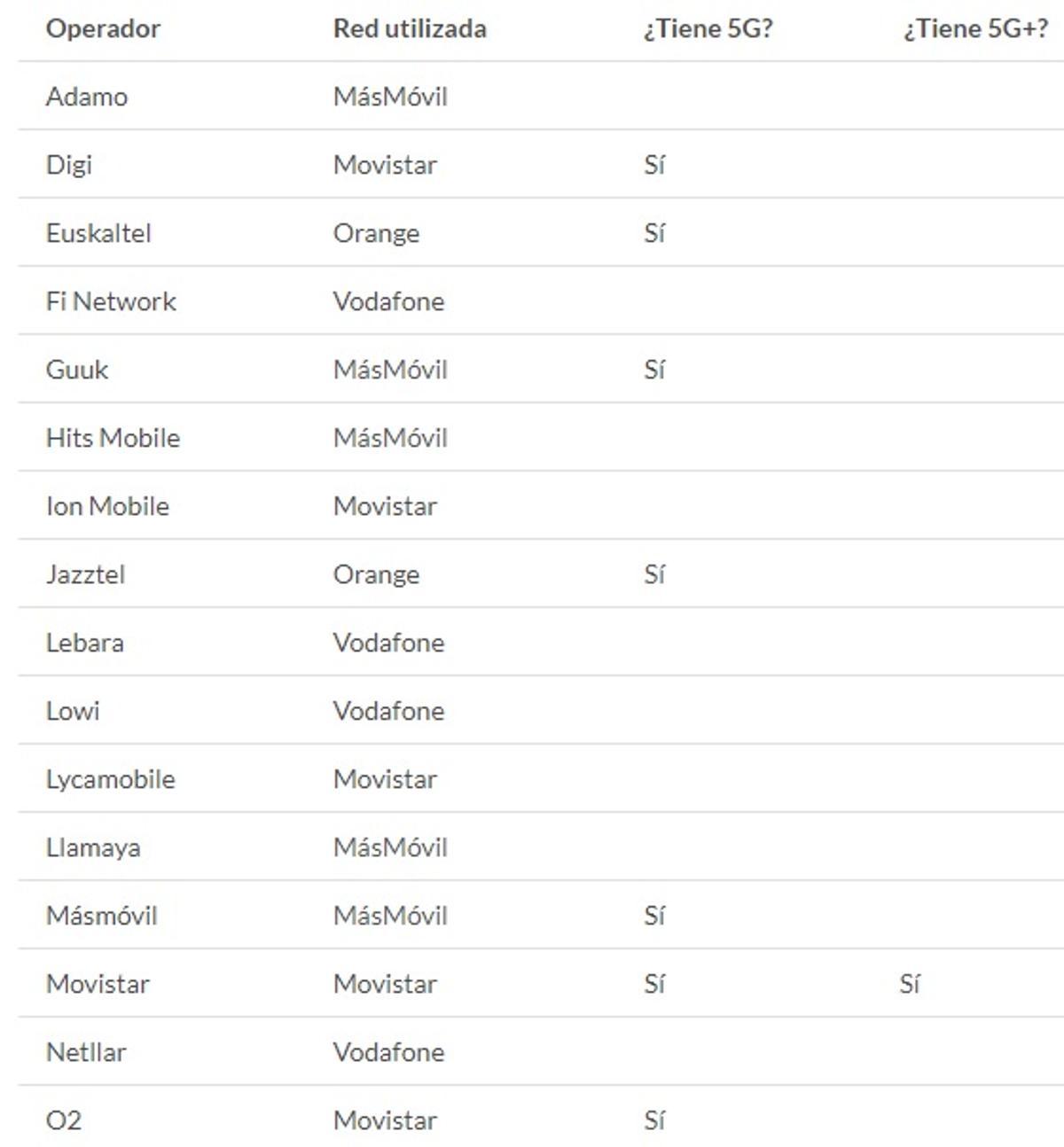Screen dimensions: 1064x1147
Task: Click the Lowi operator name
Action: coord(73,711)
